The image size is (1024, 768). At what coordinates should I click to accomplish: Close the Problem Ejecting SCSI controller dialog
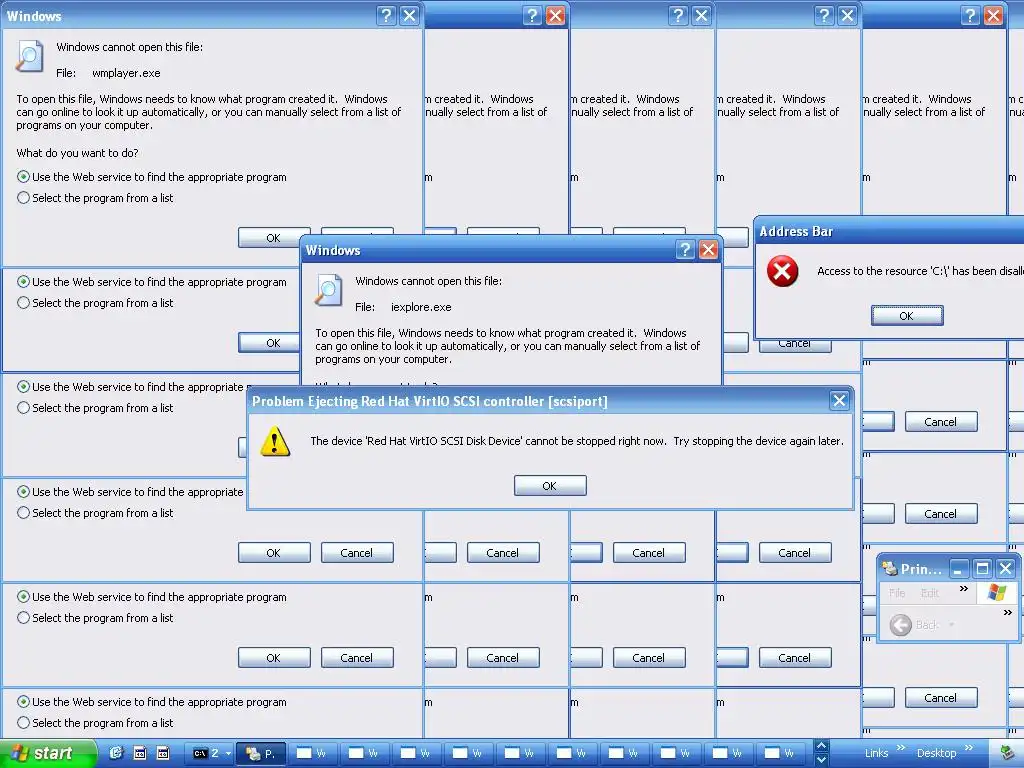(x=839, y=400)
